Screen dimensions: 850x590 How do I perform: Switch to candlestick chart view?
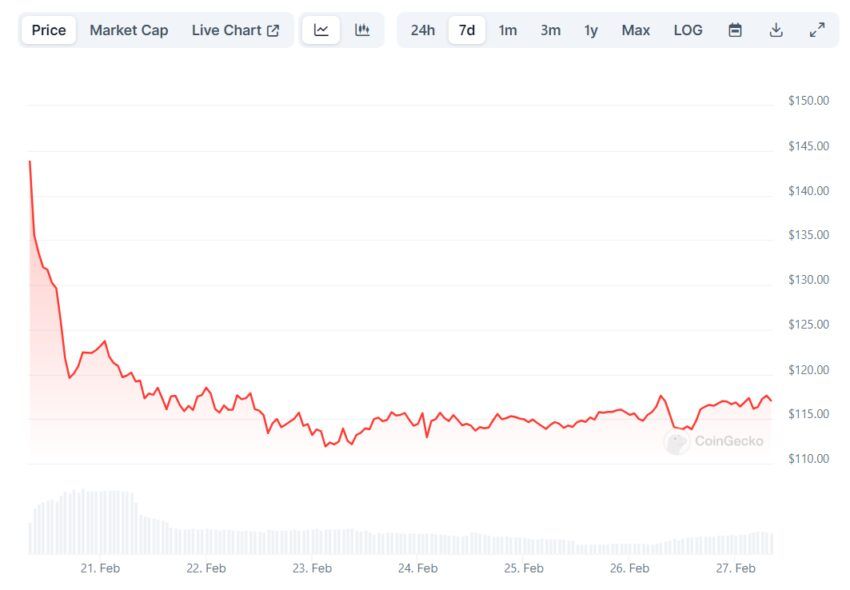point(362,30)
